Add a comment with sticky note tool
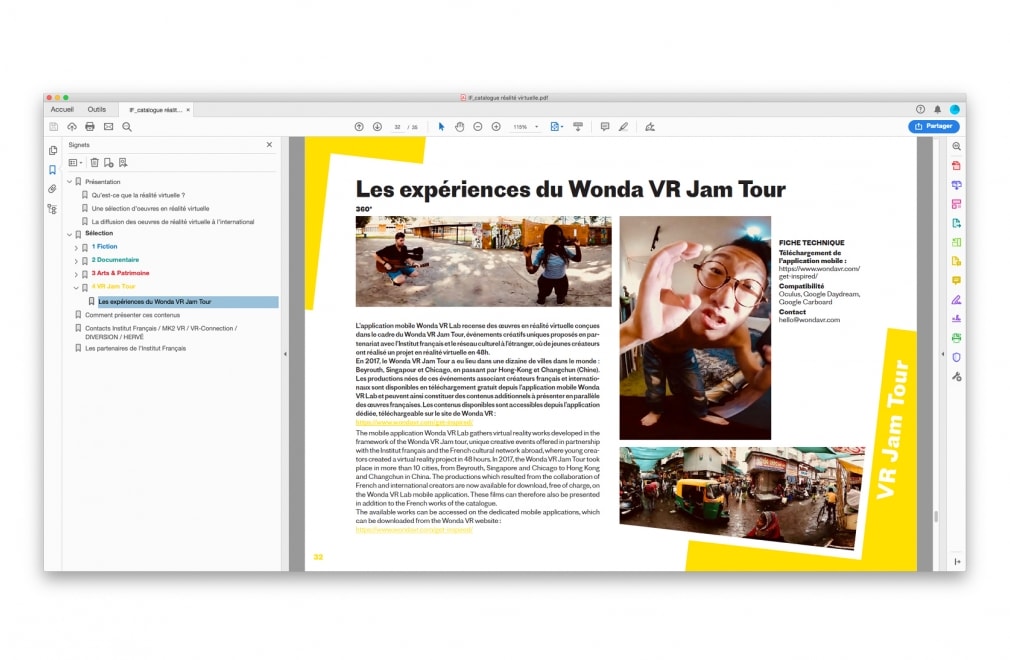This screenshot has width=1010, height=660. pyautogui.click(x=604, y=127)
